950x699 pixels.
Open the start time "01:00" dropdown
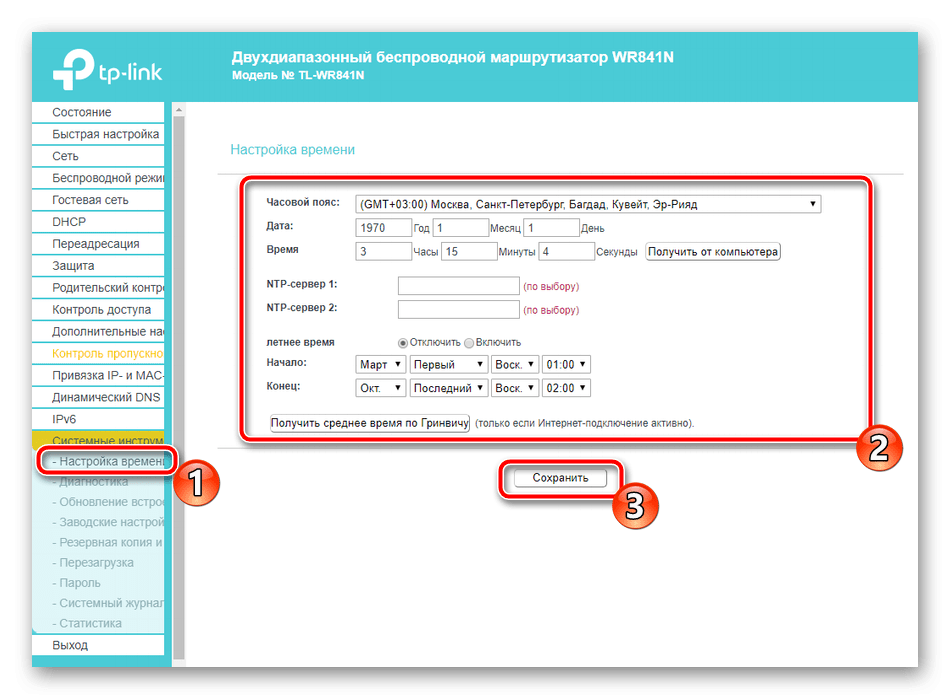[x=566, y=364]
